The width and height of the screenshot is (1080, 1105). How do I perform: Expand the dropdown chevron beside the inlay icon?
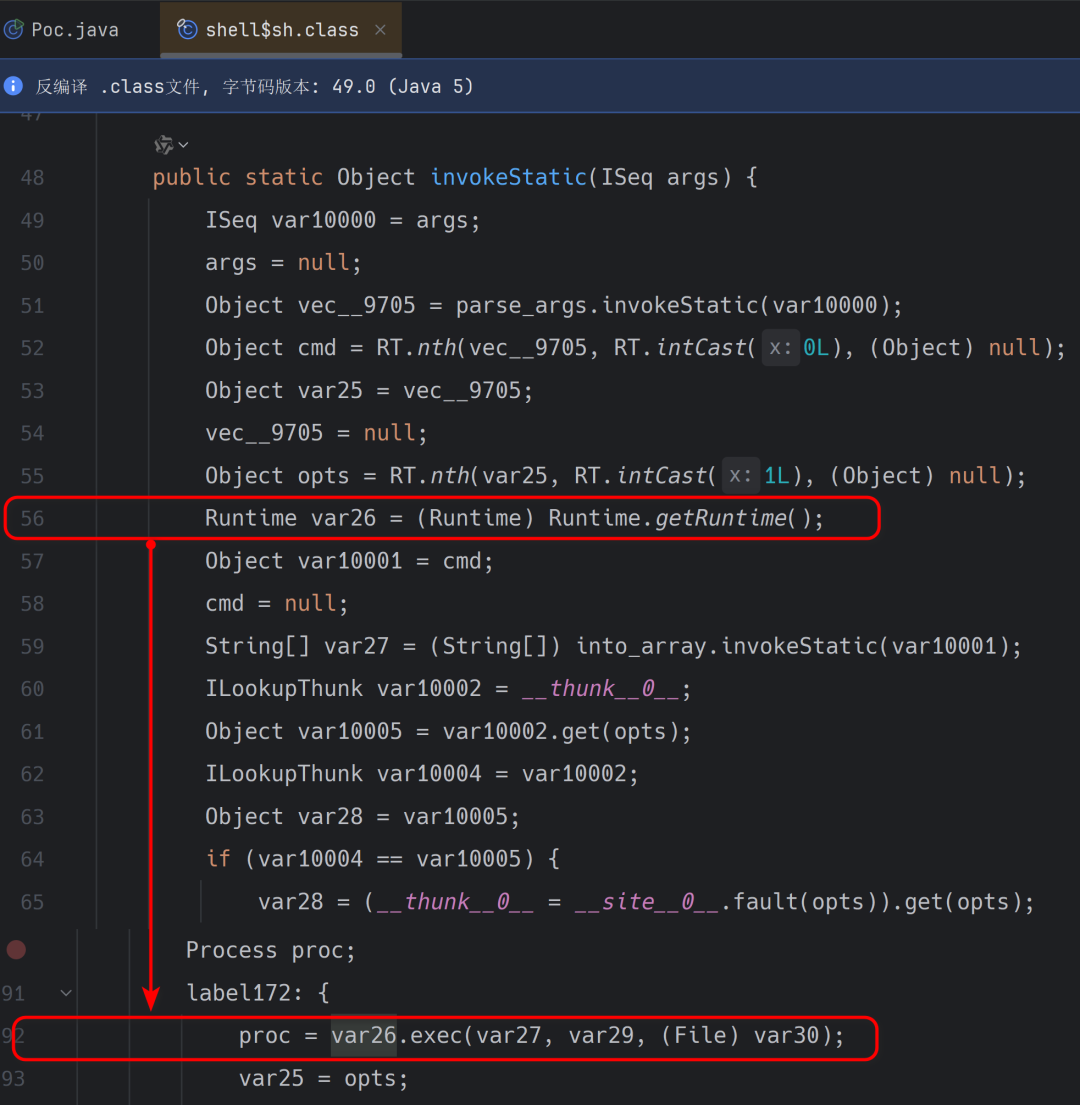pos(183,145)
